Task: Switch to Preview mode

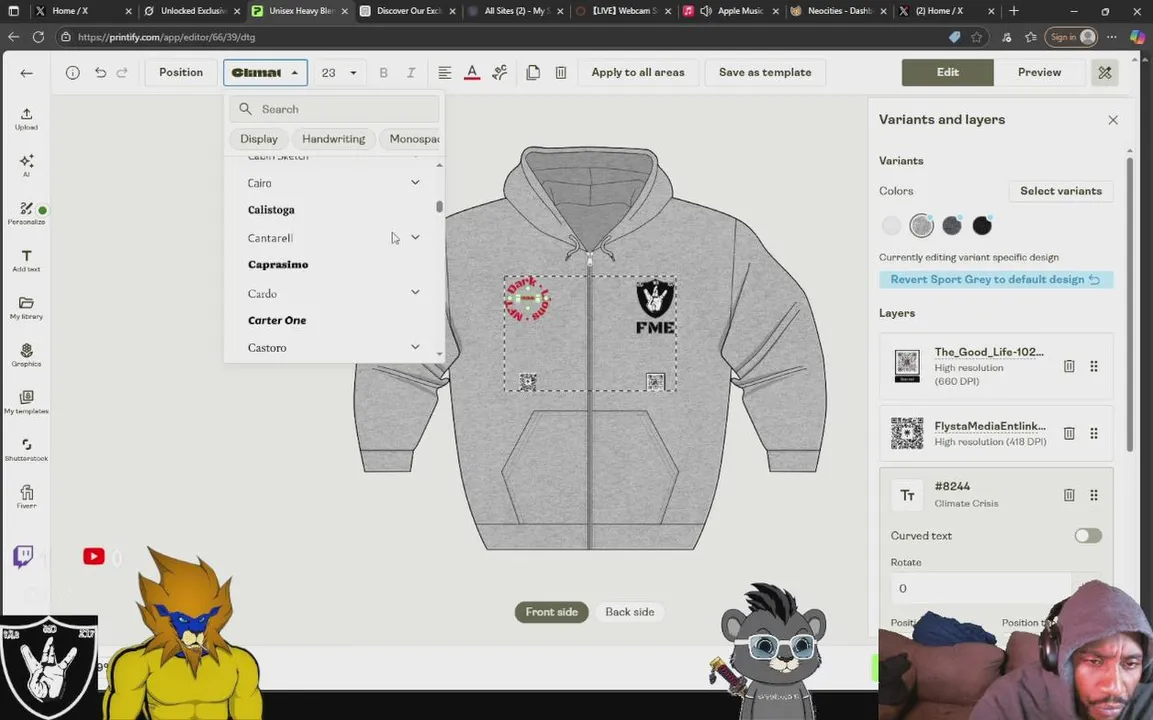Action: pos(1039,72)
